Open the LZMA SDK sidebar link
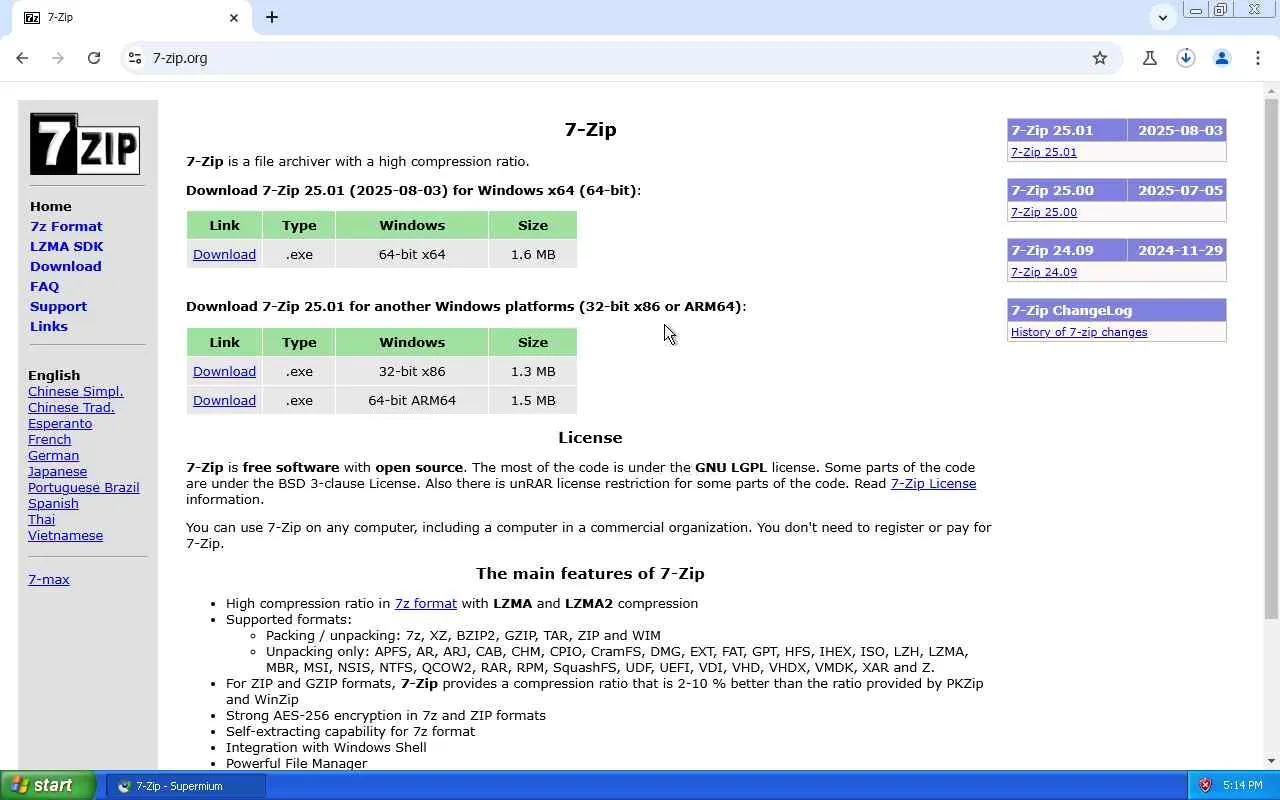Viewport: 1280px width, 800px height. pyautogui.click(x=67, y=246)
